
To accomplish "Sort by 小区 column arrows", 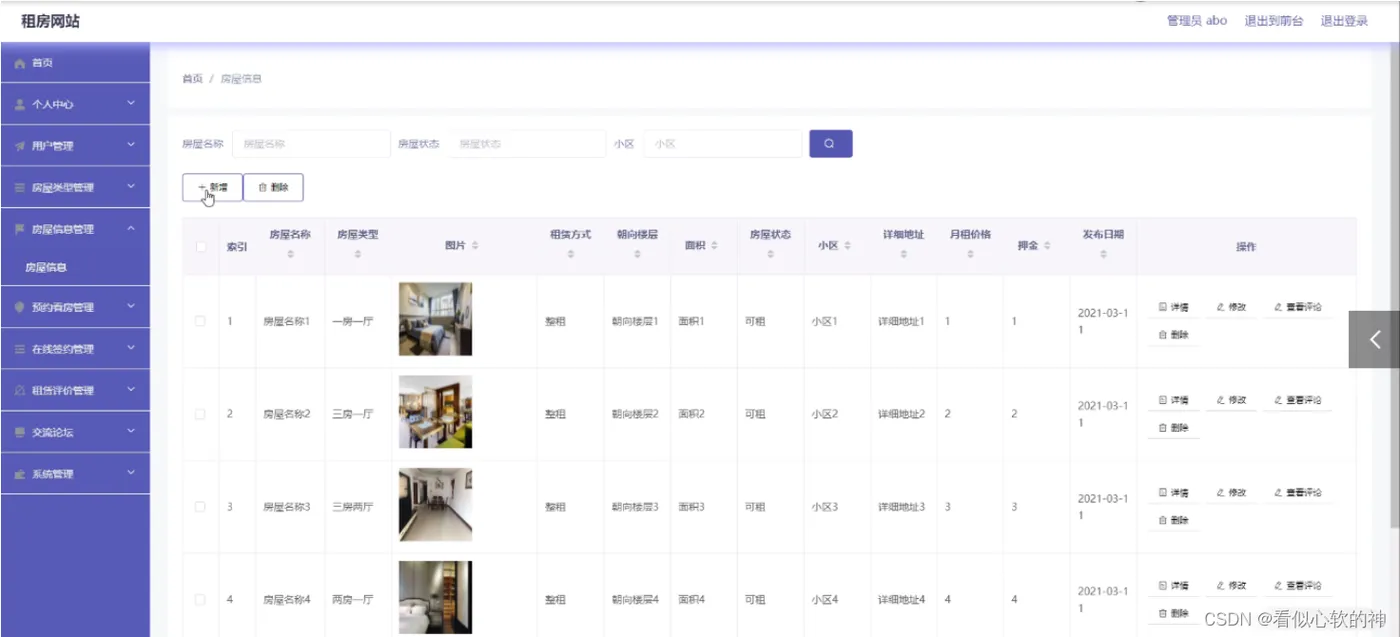I will click(847, 246).
